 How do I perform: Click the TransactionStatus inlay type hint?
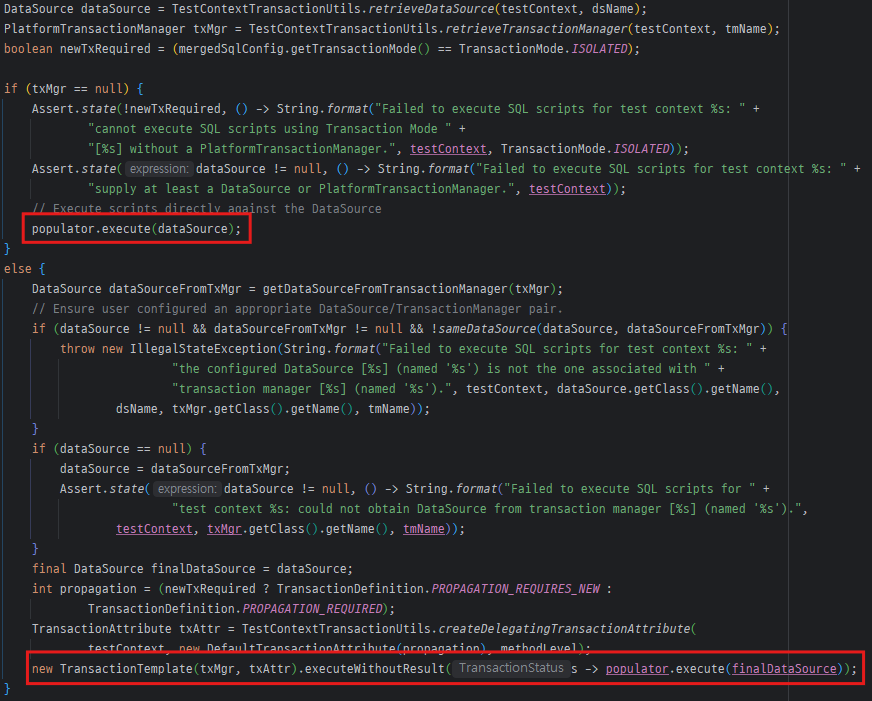[511, 668]
